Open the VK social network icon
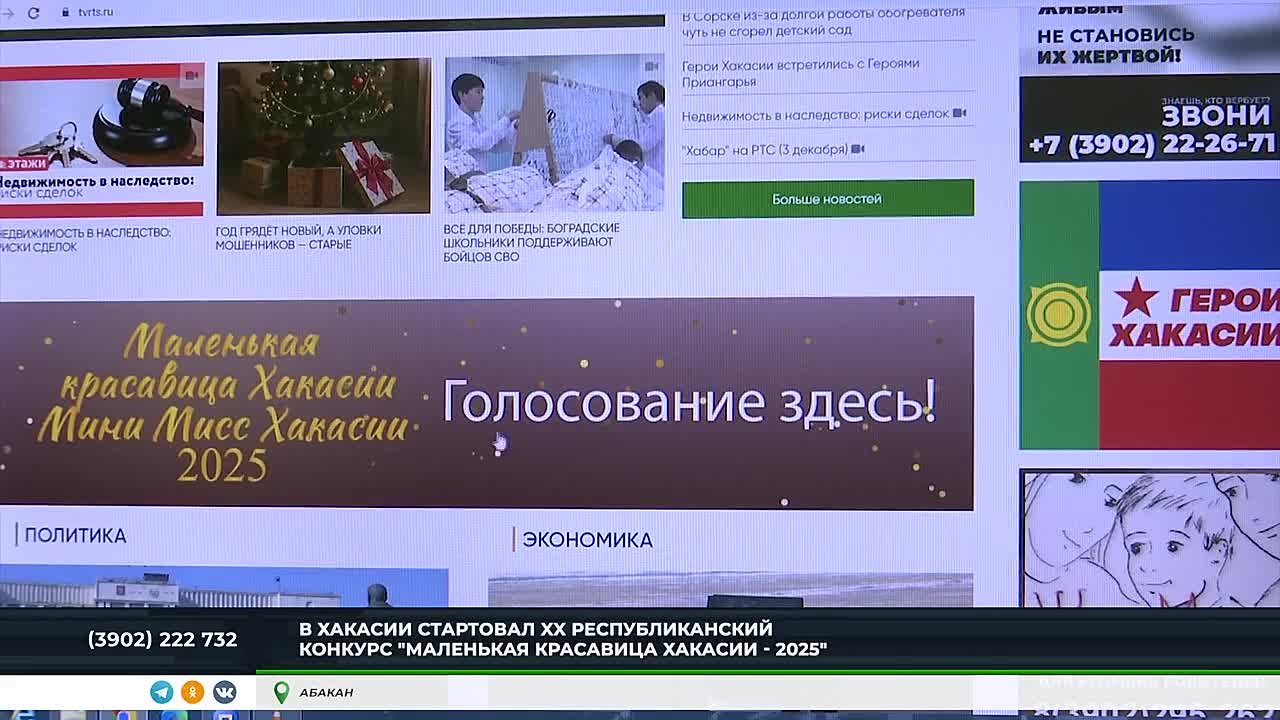The height and width of the screenshot is (720, 1280). (x=224, y=692)
